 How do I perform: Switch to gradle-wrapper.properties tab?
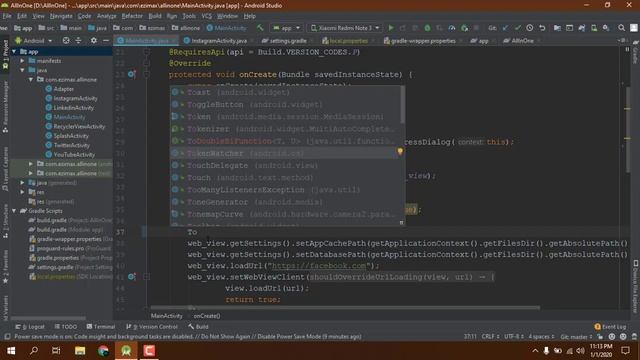[420, 41]
